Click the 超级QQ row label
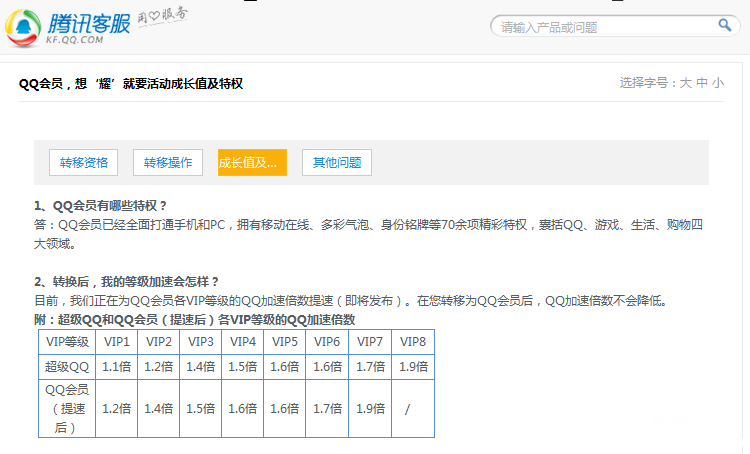The height and width of the screenshot is (454, 750). tap(67, 367)
